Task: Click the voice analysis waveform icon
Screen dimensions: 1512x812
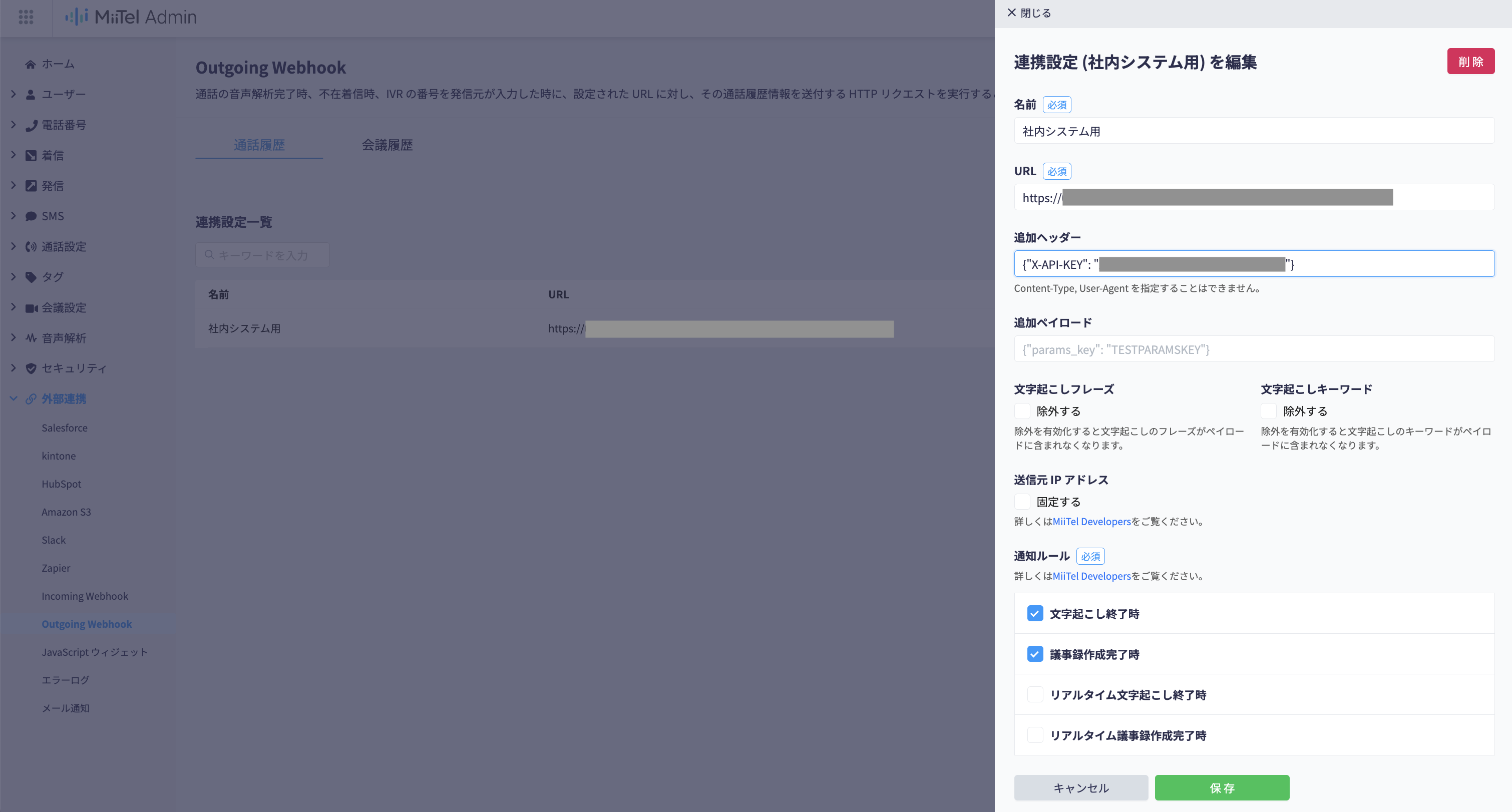Action: [31, 338]
